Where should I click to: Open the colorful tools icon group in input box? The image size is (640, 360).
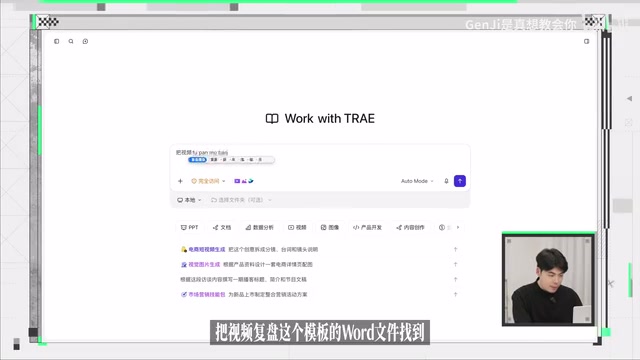tap(244, 181)
